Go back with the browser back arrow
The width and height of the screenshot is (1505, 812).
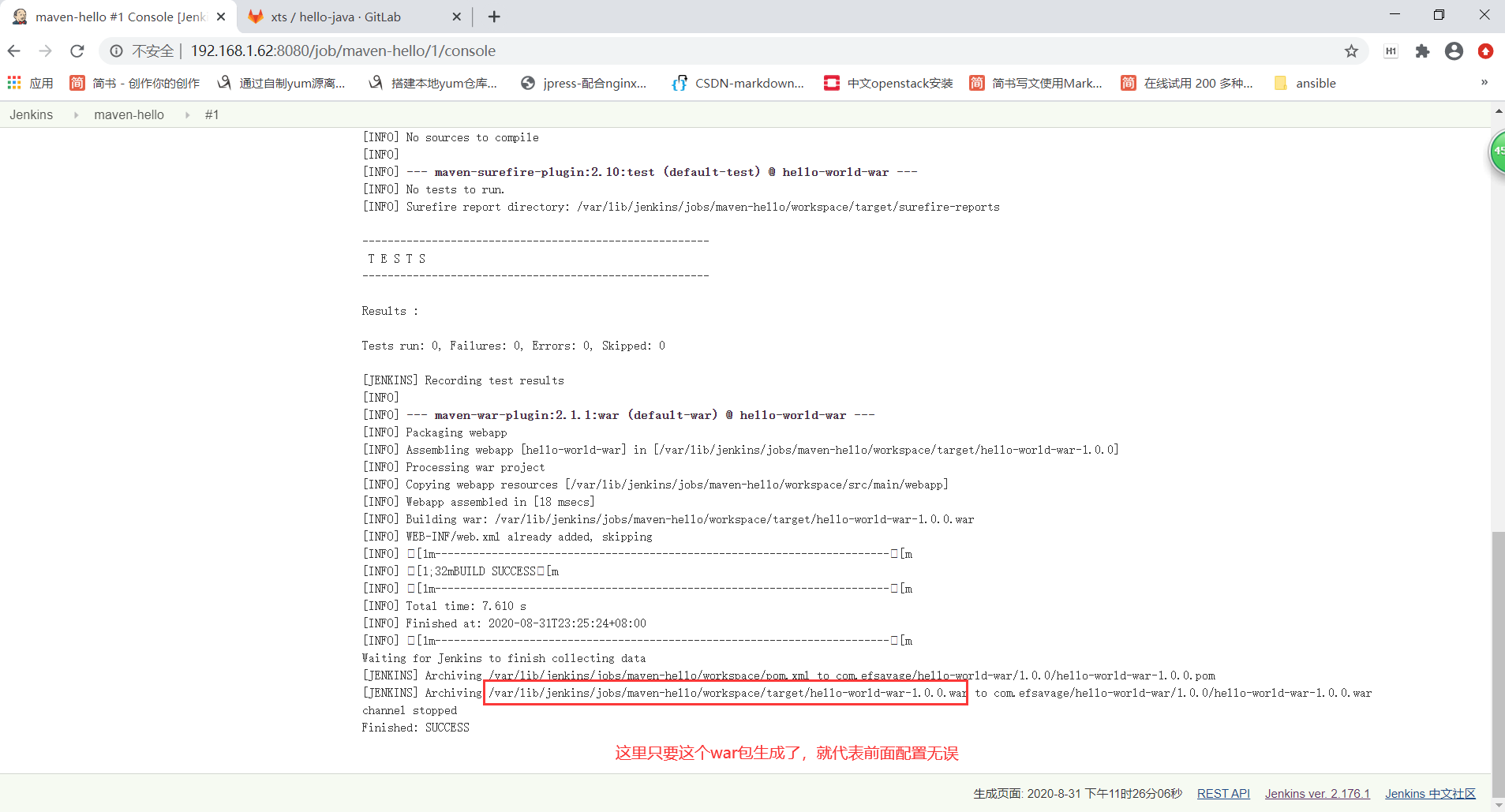click(14, 51)
